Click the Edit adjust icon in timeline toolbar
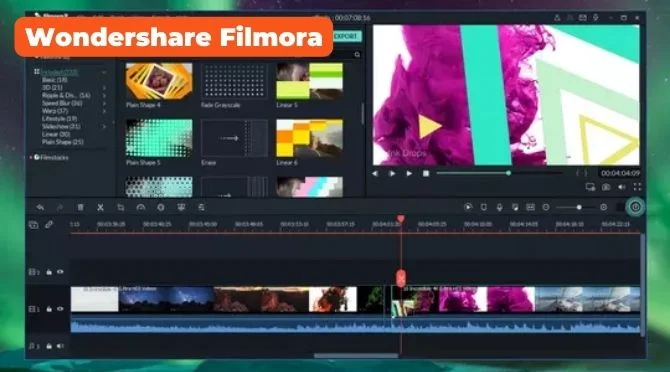The image size is (670, 372). [x=201, y=208]
